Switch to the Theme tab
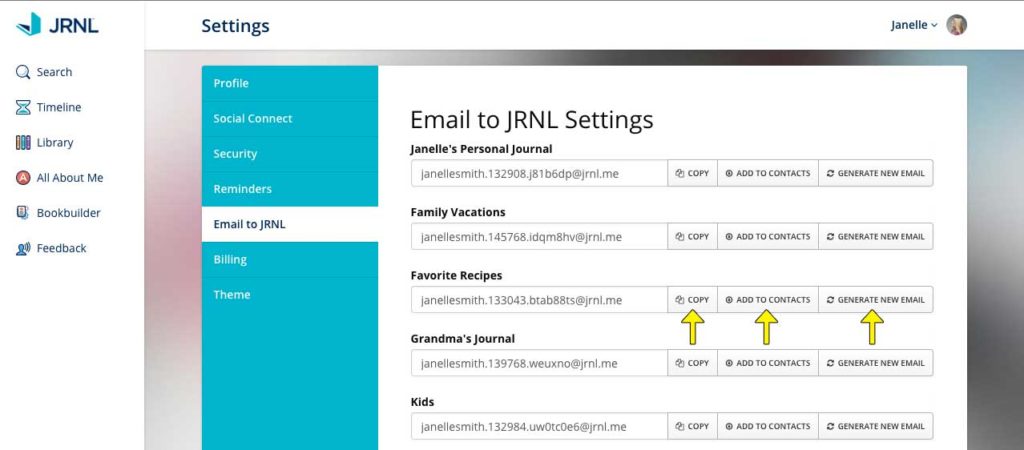Image resolution: width=1024 pixels, height=450 pixels. pos(290,295)
